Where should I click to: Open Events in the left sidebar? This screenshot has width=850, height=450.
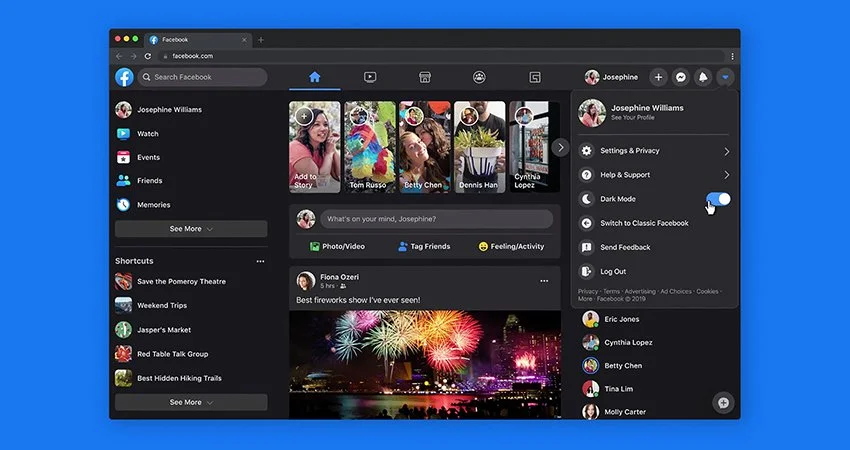148,157
